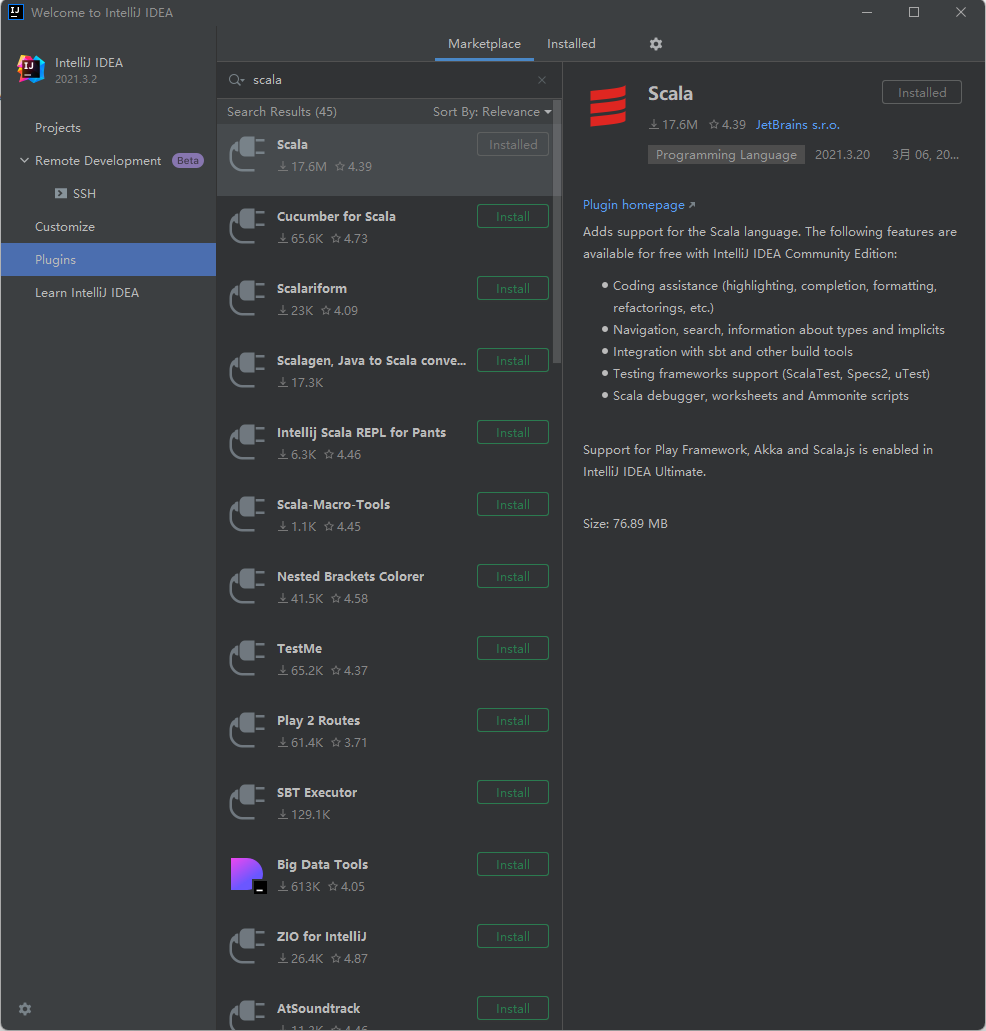Click the Installed button in details panel

click(922, 93)
